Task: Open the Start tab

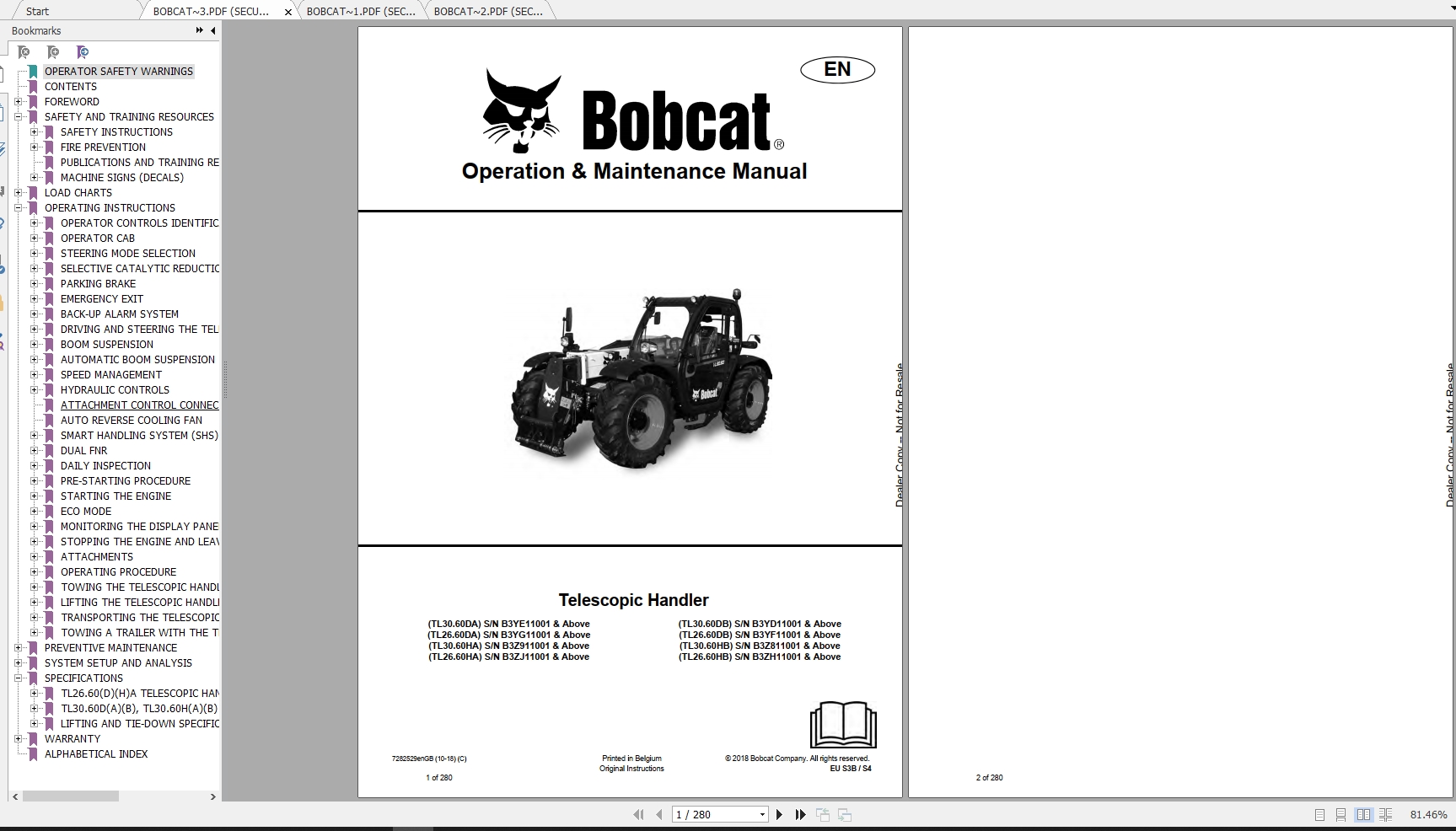Action: 37,11
